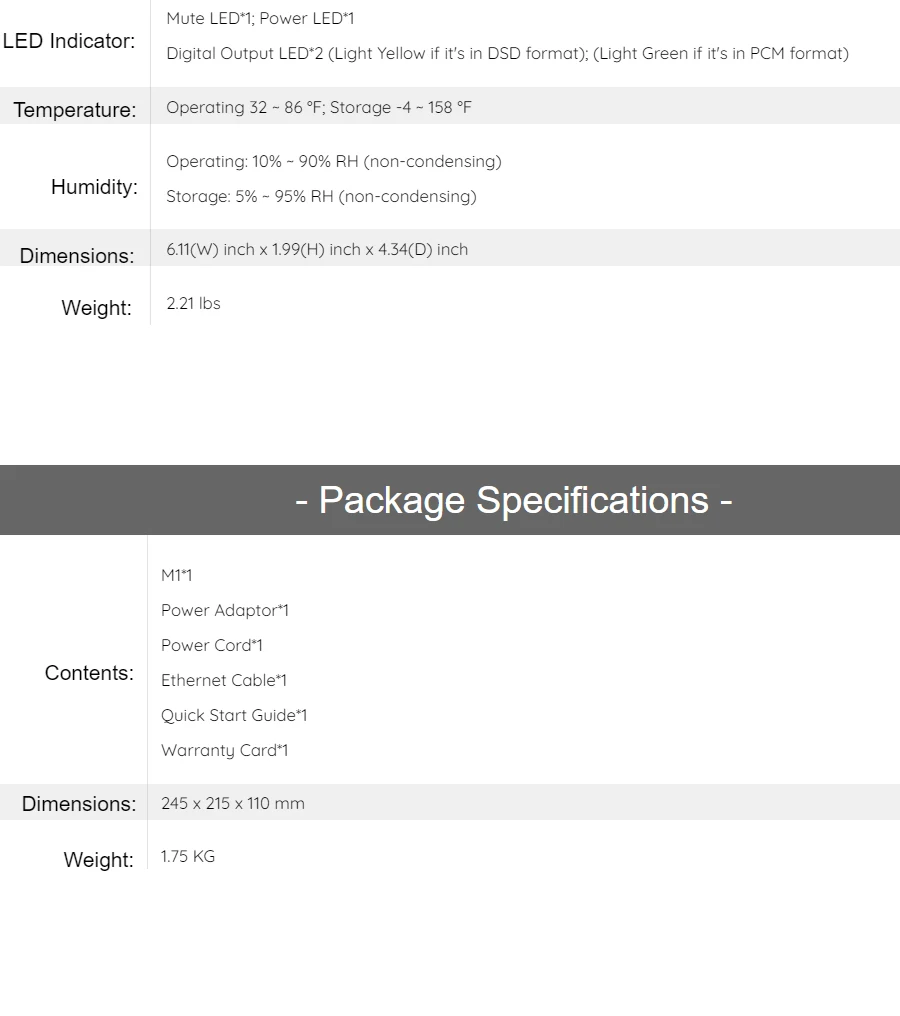Click the 245 x 215 x 110 mm value

pos(233,803)
